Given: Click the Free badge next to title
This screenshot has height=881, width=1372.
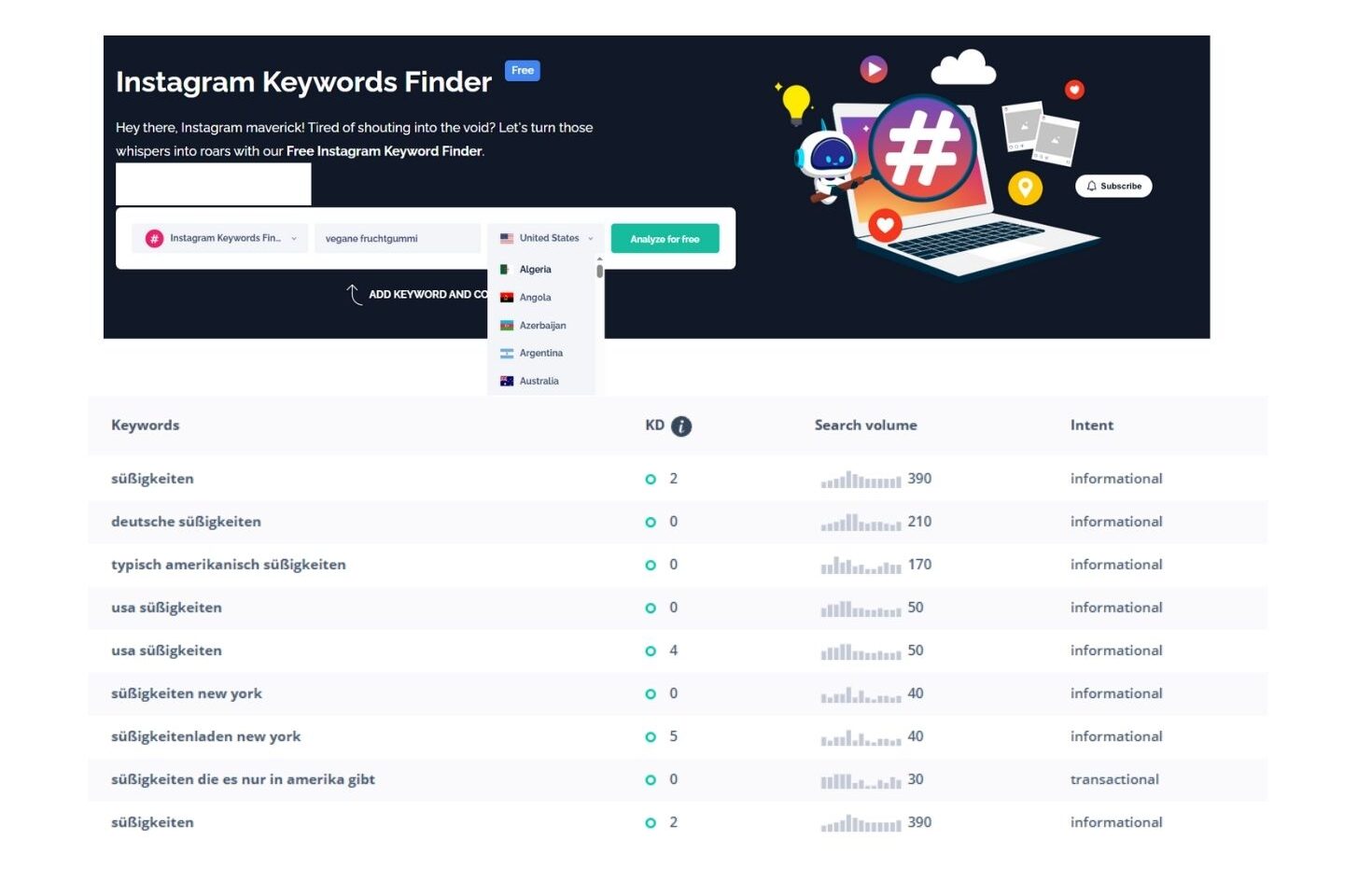Looking at the screenshot, I should 523,71.
